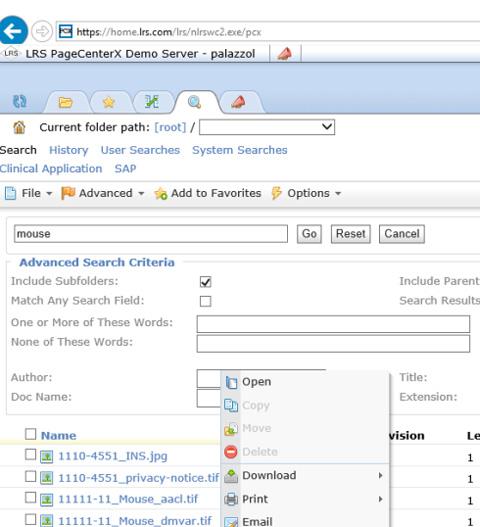This screenshot has height=527, width=480.
Task: Choose Print in the context menu
Action: point(305,499)
